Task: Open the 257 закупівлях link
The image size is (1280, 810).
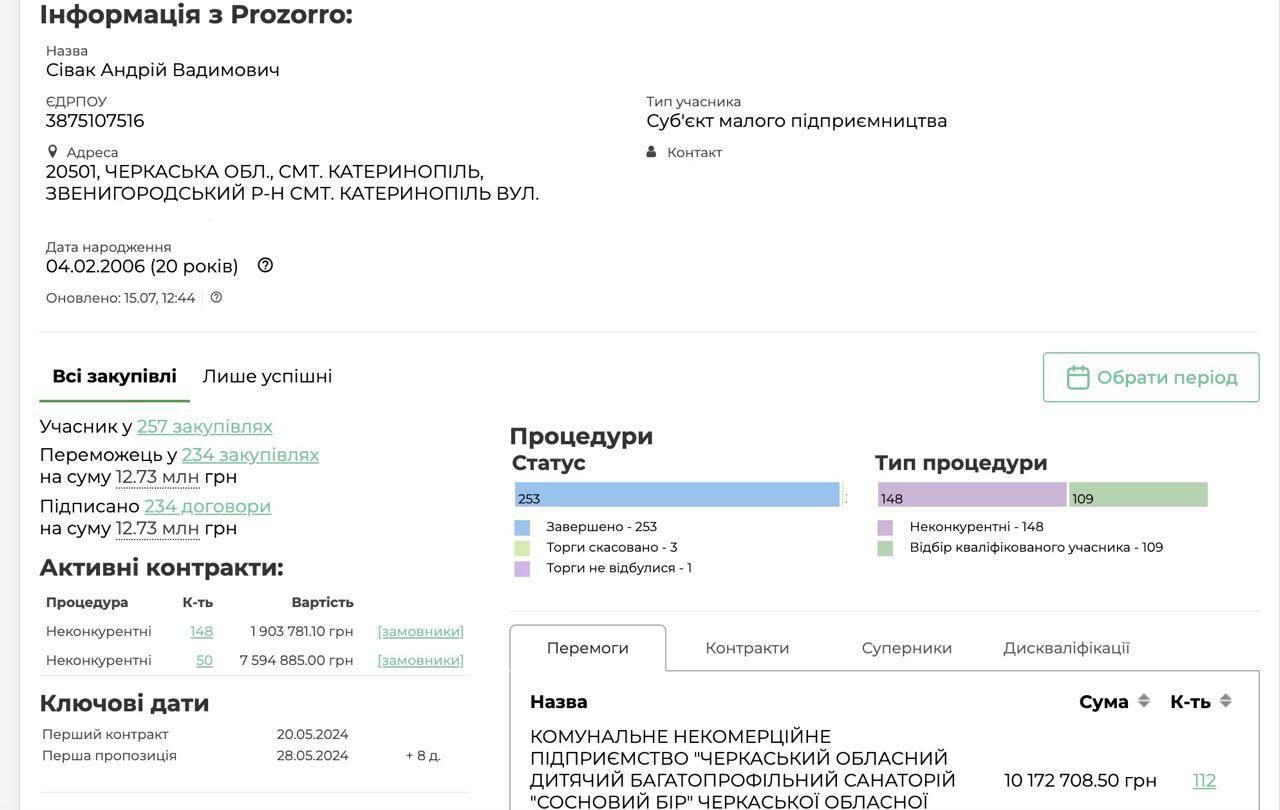Action: point(205,426)
